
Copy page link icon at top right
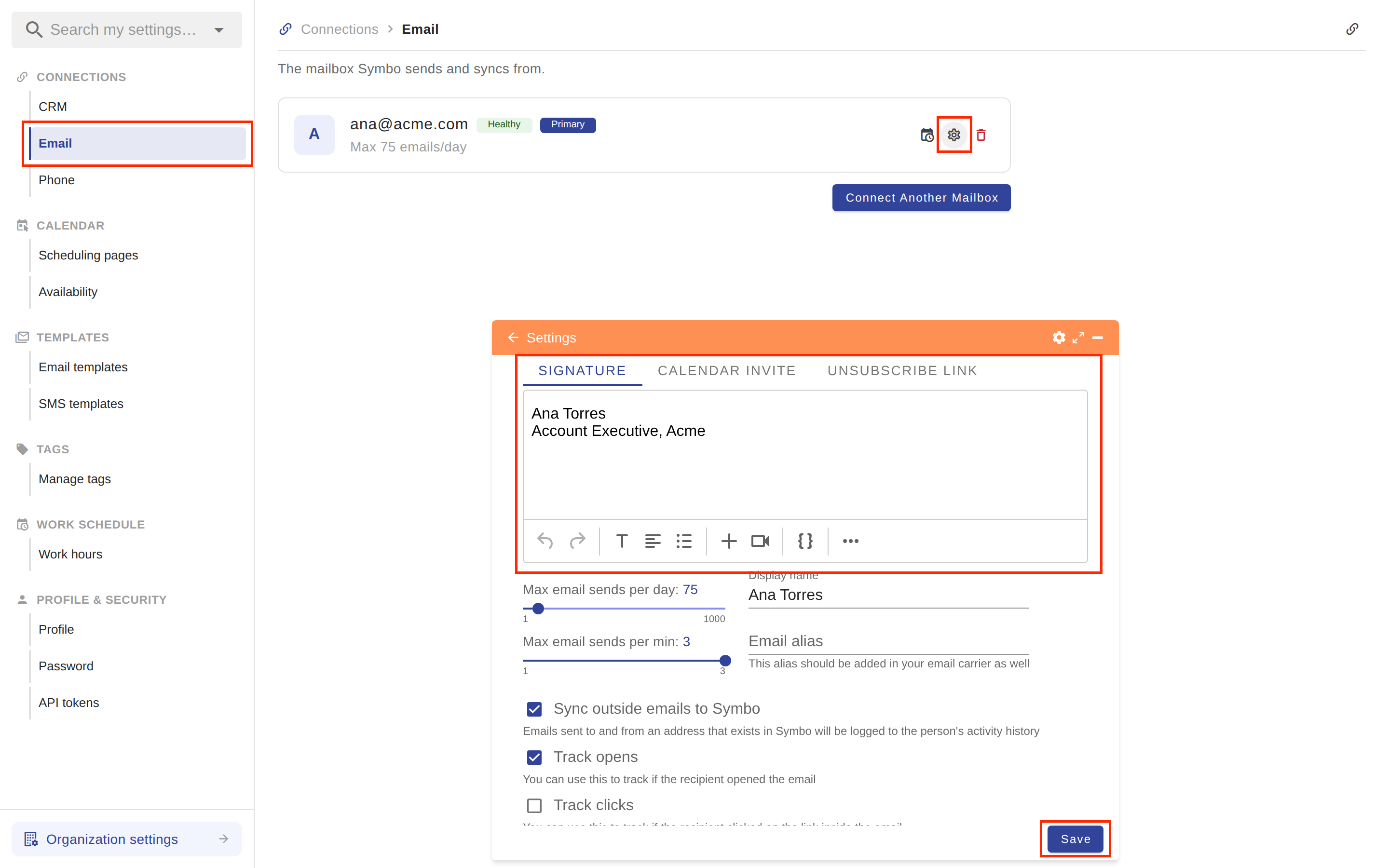point(1352,29)
